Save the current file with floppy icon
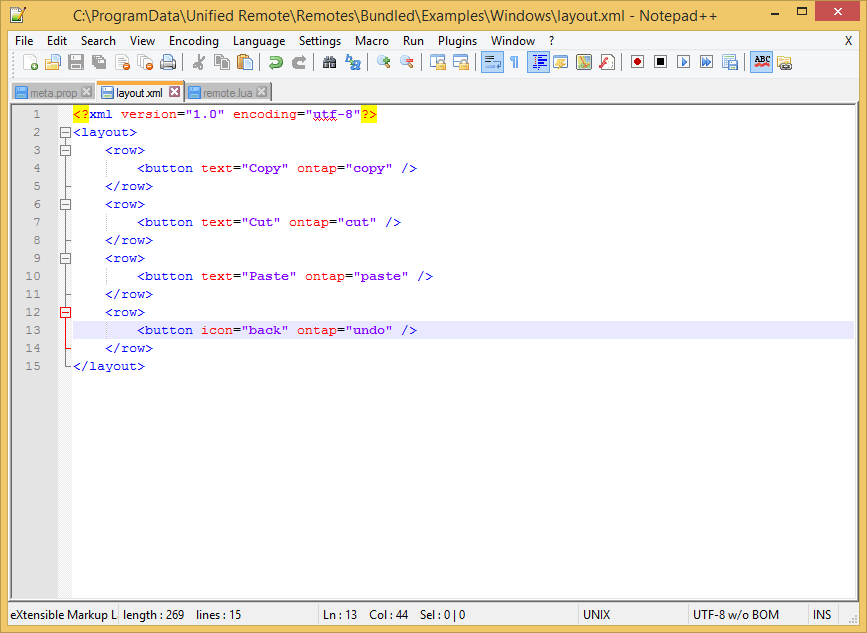This screenshot has height=633, width=867. pos(76,62)
